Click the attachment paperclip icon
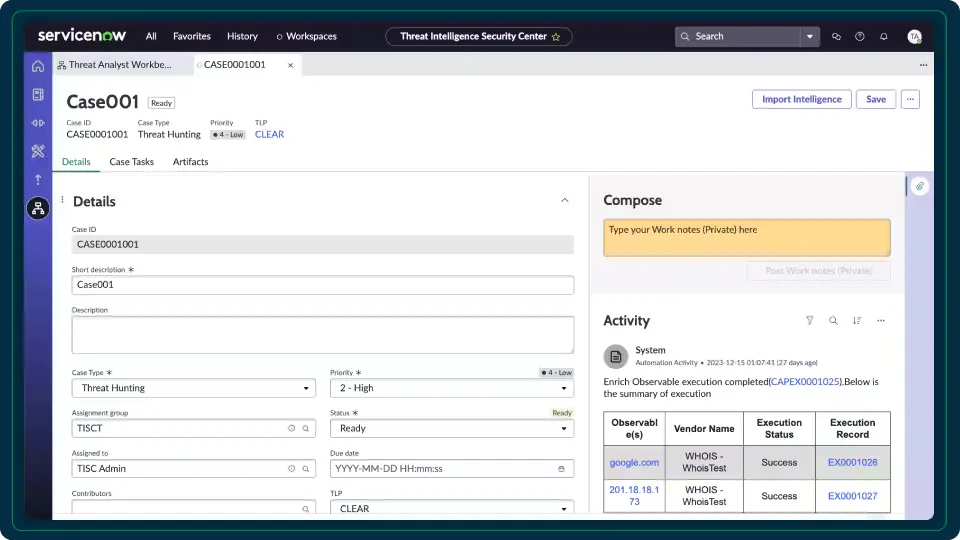Image resolution: width=960 pixels, height=540 pixels. (x=920, y=186)
